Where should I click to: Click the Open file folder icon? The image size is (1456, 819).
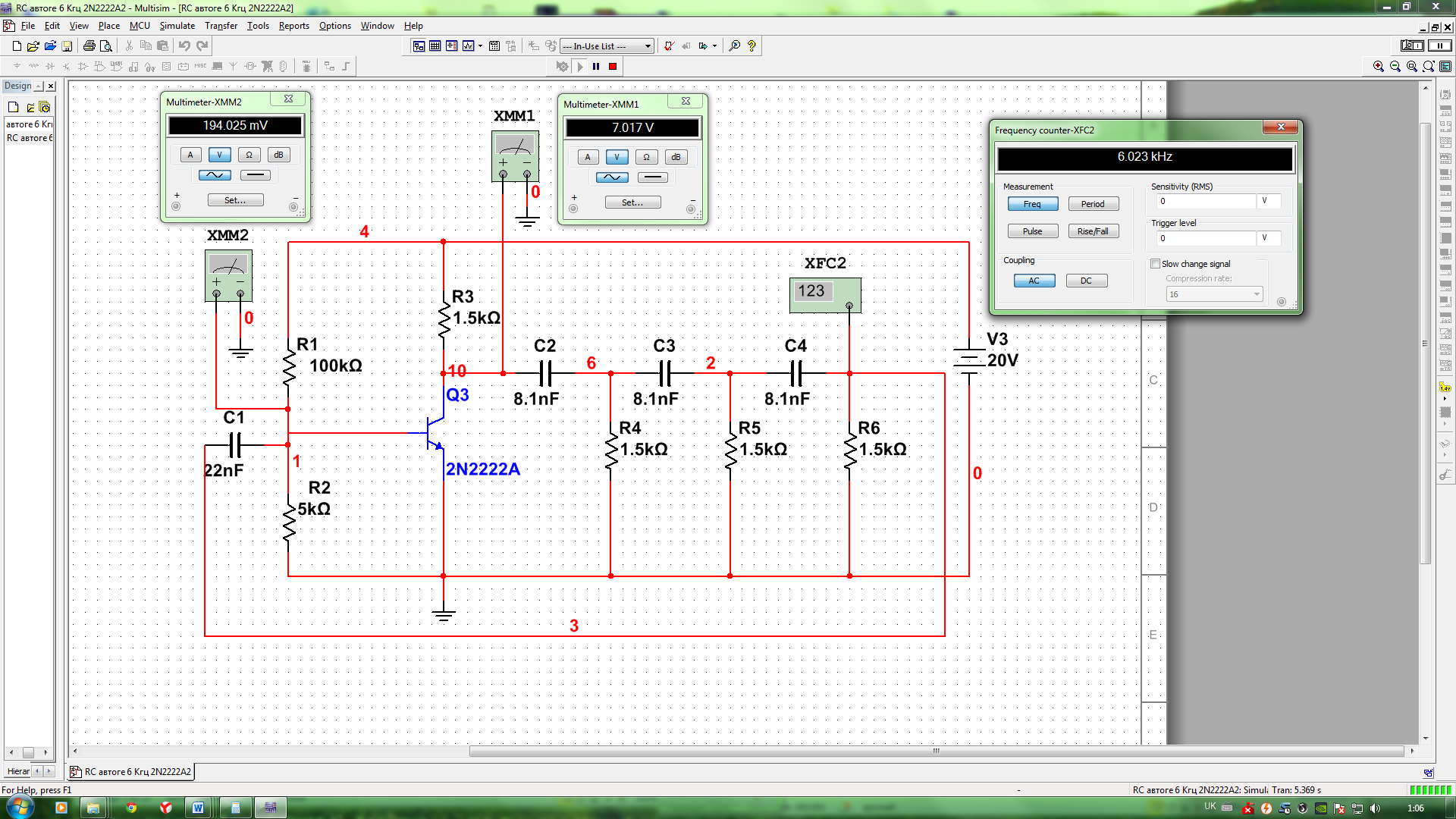pos(33,46)
